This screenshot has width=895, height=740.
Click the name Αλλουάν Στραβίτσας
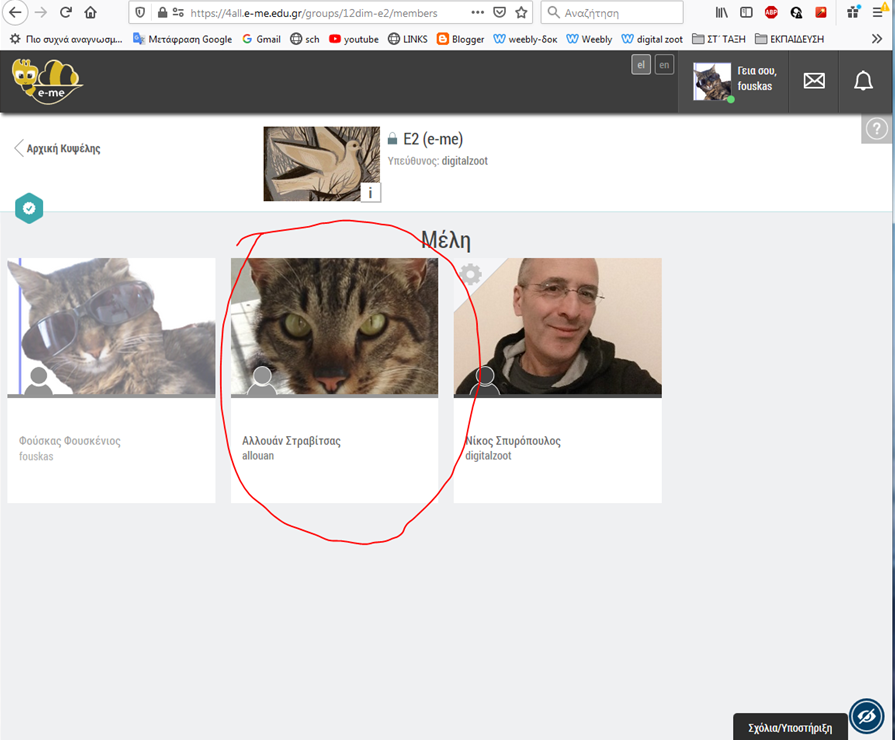click(x=291, y=441)
